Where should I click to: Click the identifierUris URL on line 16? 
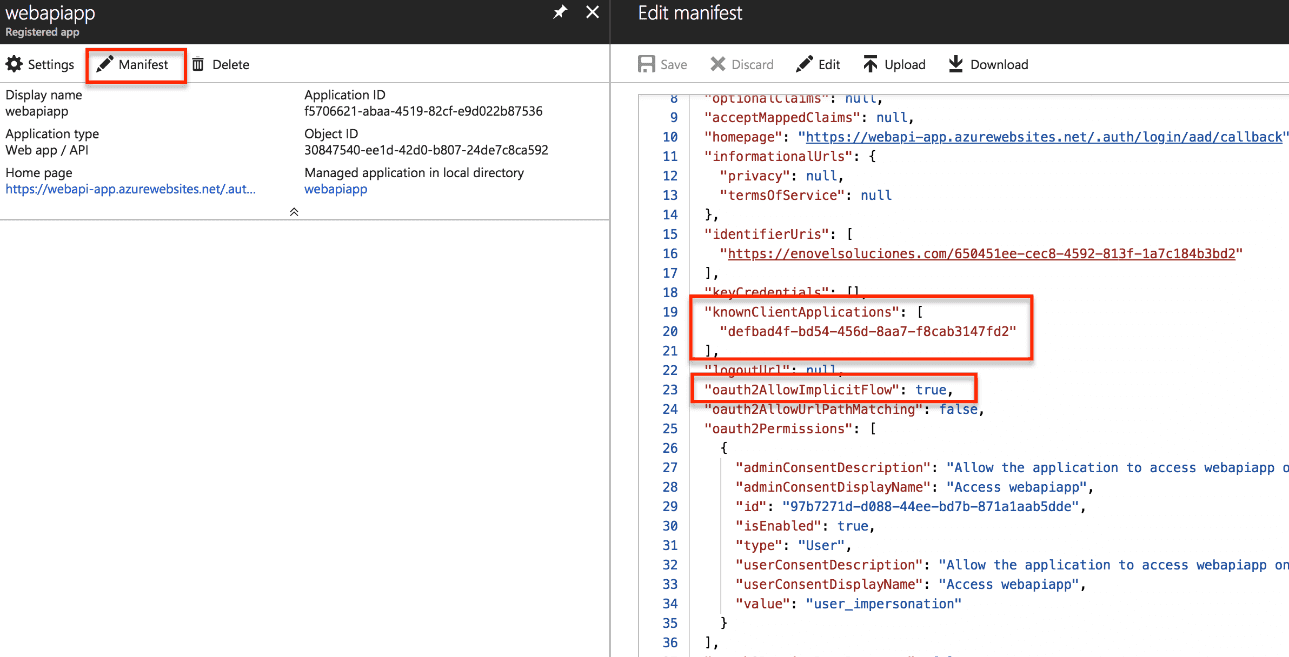tap(983, 254)
